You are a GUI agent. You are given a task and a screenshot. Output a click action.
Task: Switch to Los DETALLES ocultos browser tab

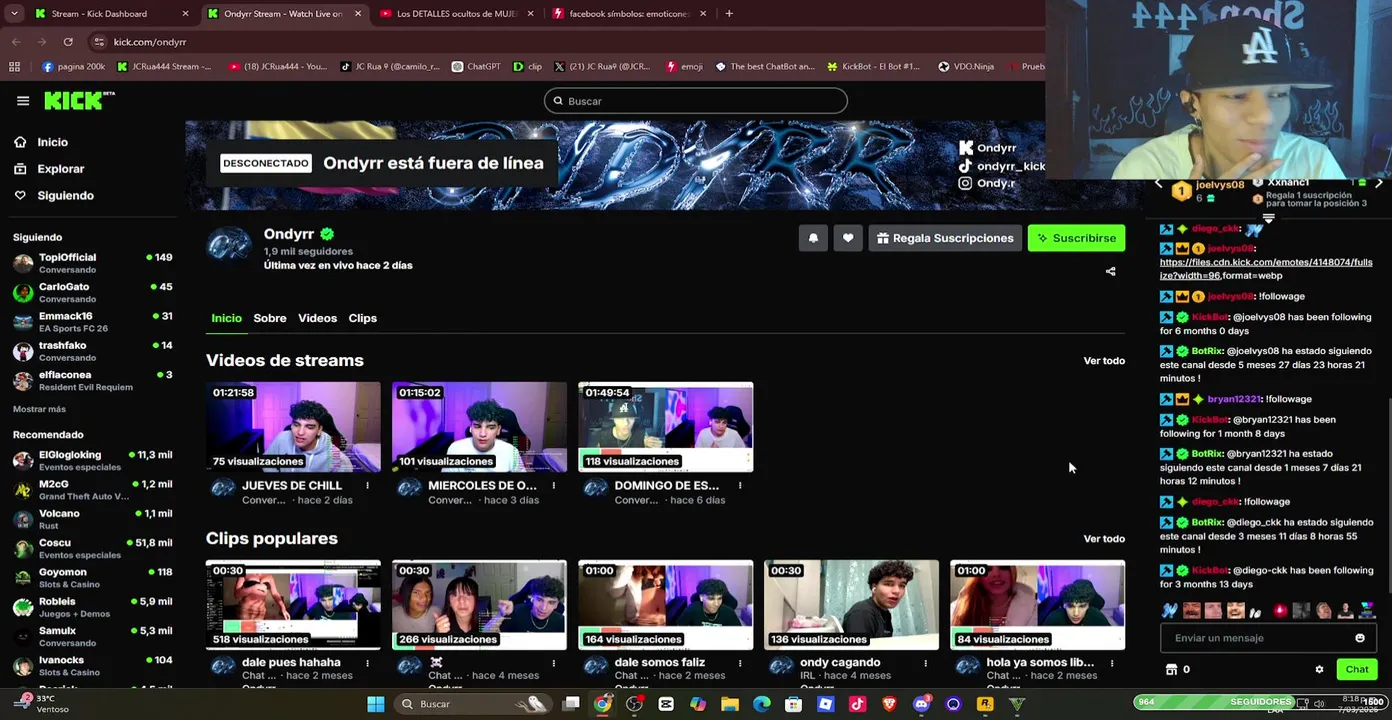click(456, 14)
